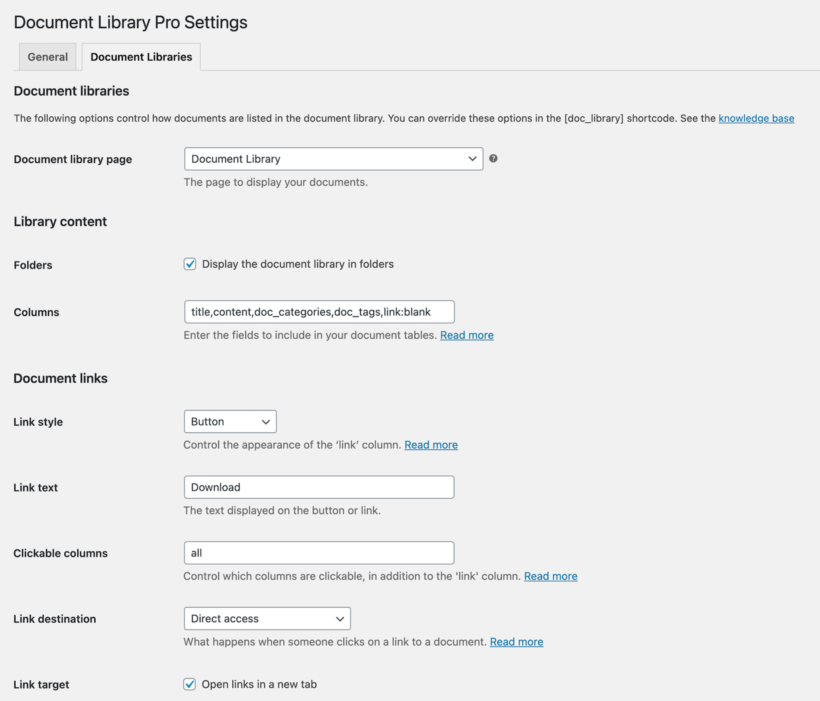This screenshot has width=820, height=701.
Task: Click the chevron arrow on Link style select
Action: [x=265, y=422]
